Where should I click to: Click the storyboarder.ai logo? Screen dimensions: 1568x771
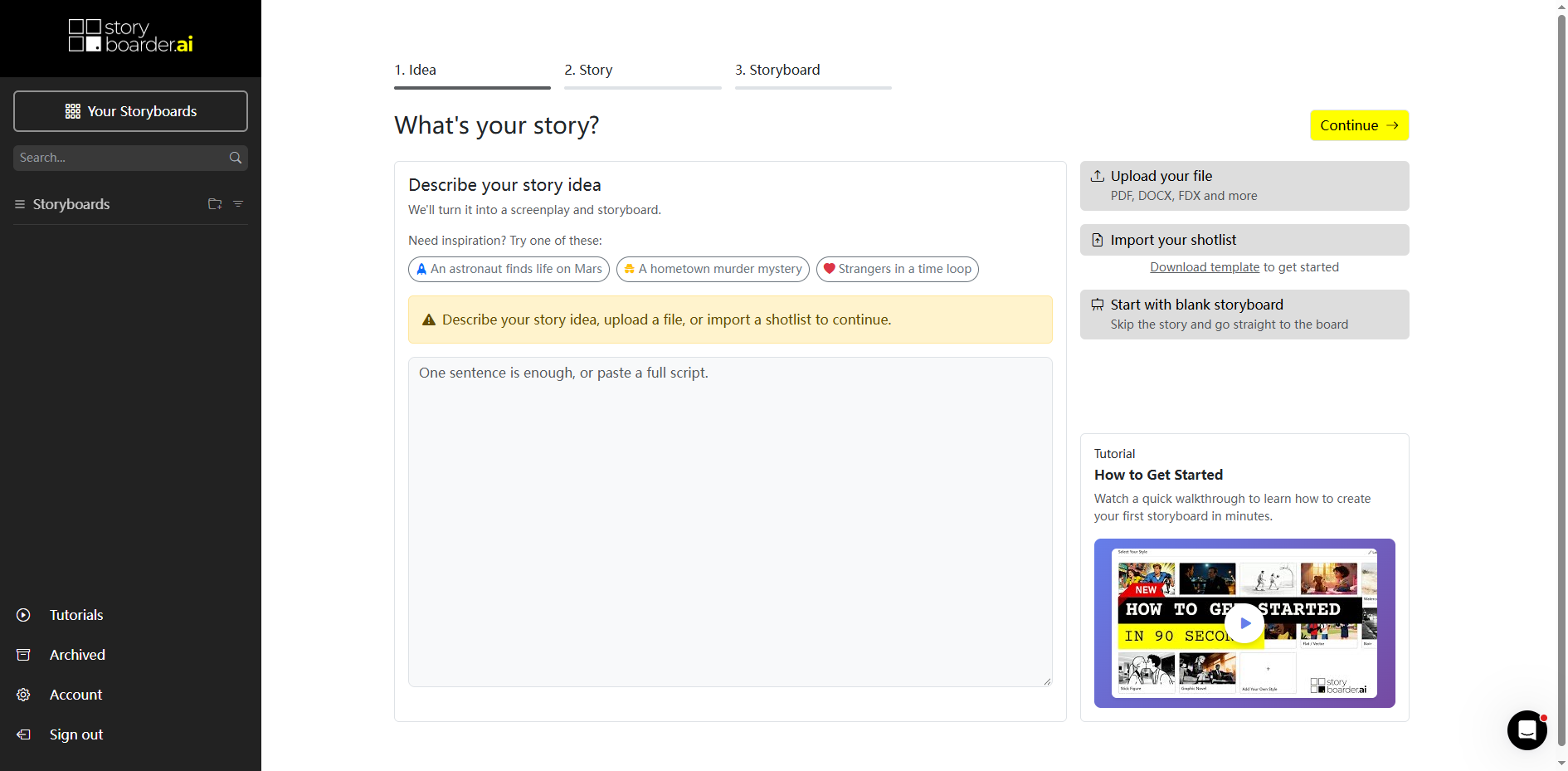pos(130,37)
